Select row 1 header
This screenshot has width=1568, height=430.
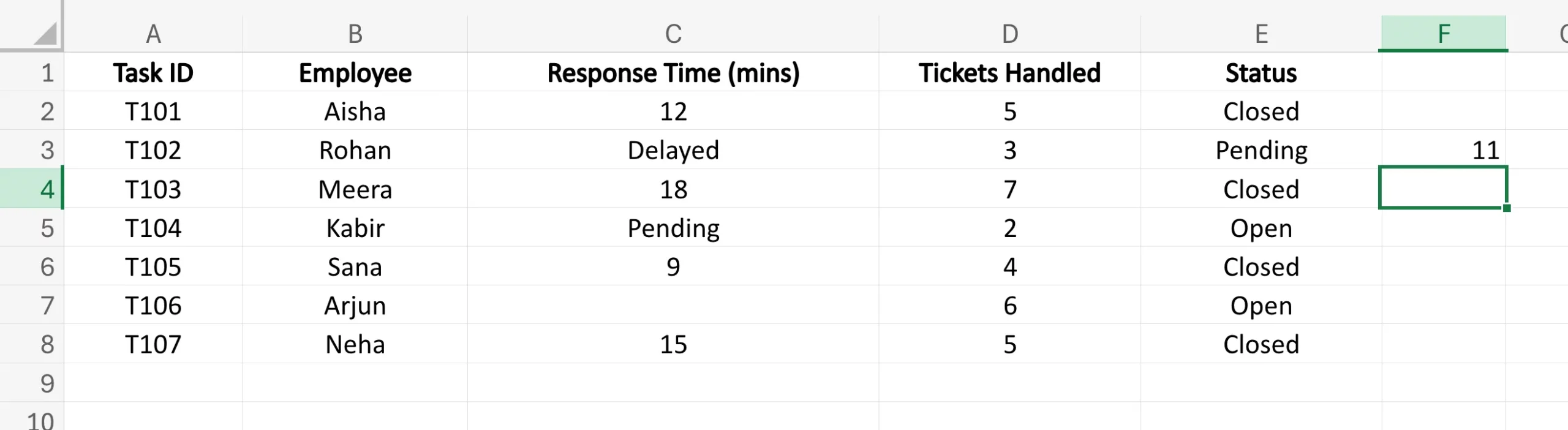click(x=47, y=73)
